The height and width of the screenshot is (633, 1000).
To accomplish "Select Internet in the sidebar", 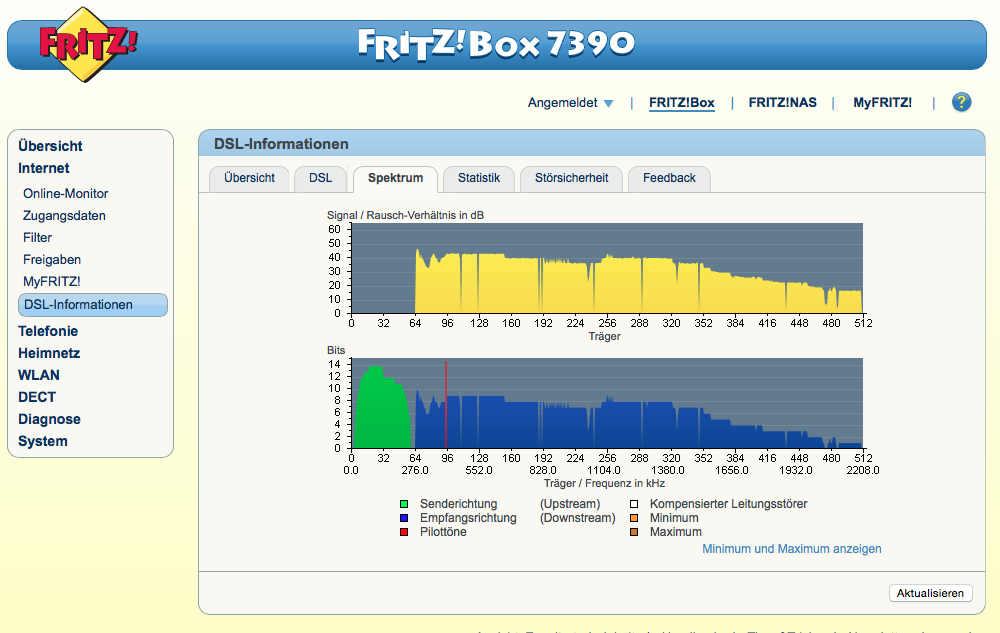I will point(43,168).
